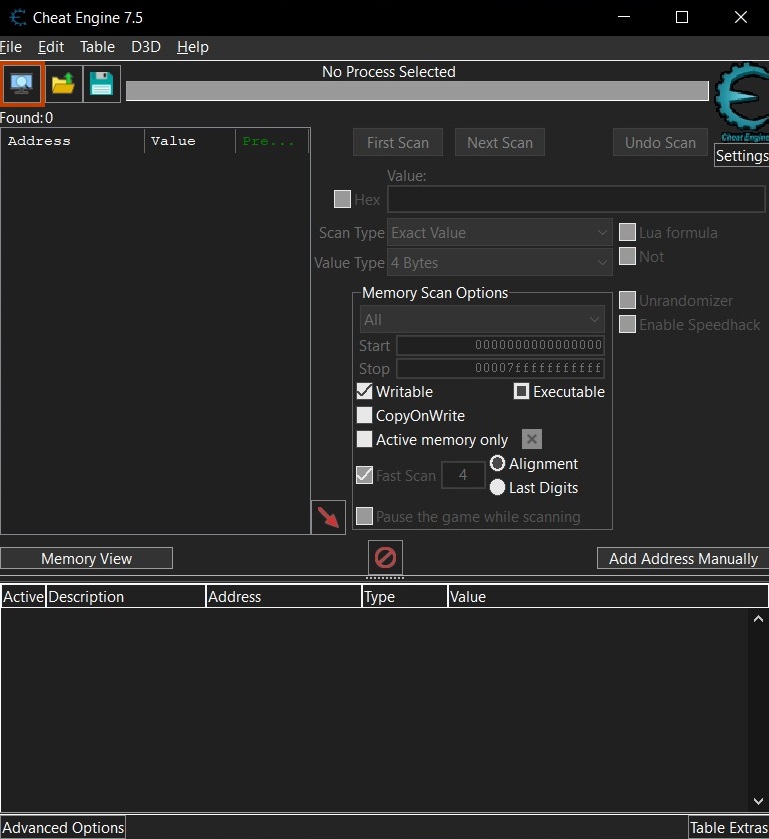Toggle the Executable checkbox
Viewport: 769px width, 839px height.
(x=521, y=391)
